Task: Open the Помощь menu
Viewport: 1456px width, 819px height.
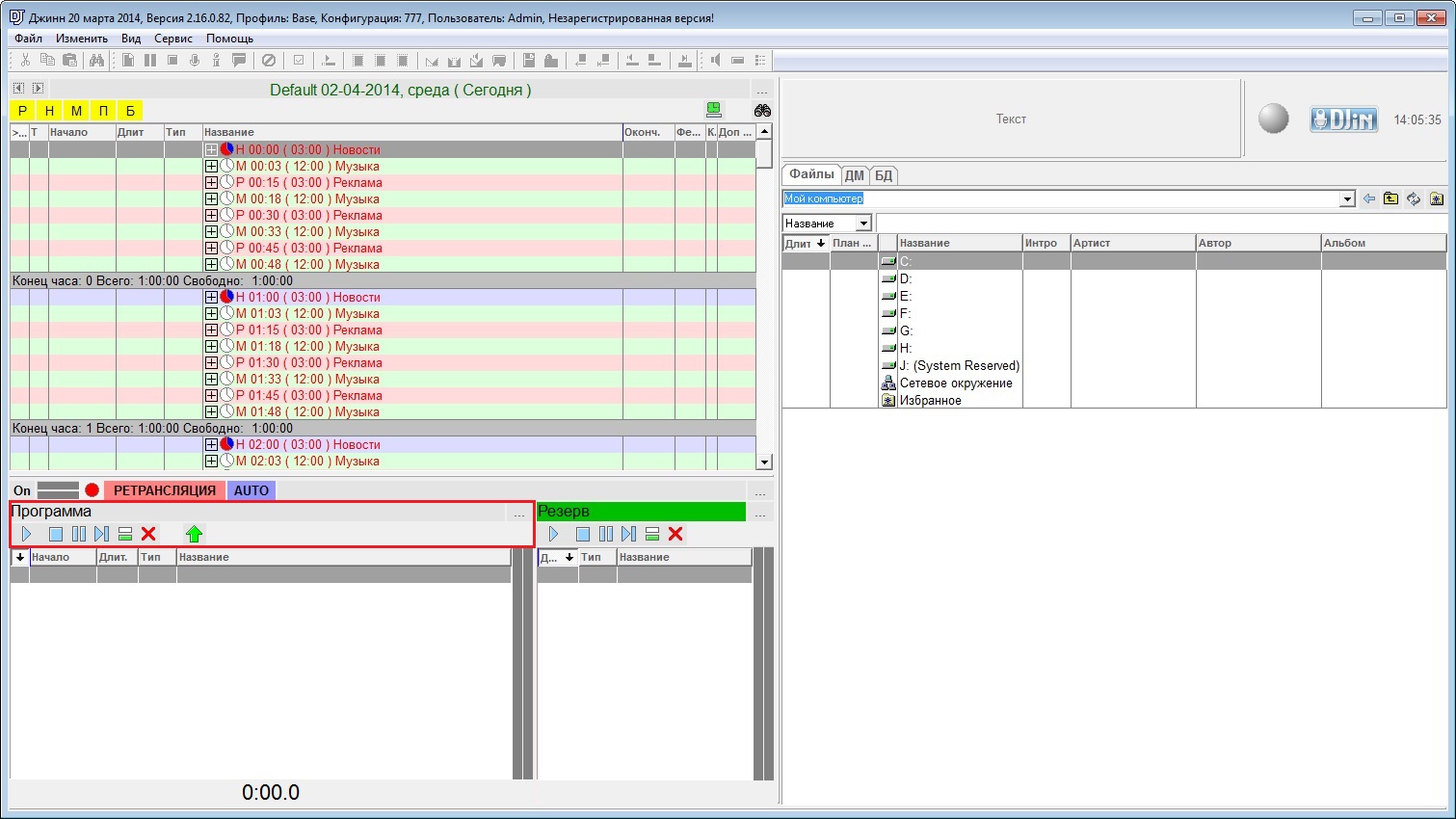Action: pos(229,39)
